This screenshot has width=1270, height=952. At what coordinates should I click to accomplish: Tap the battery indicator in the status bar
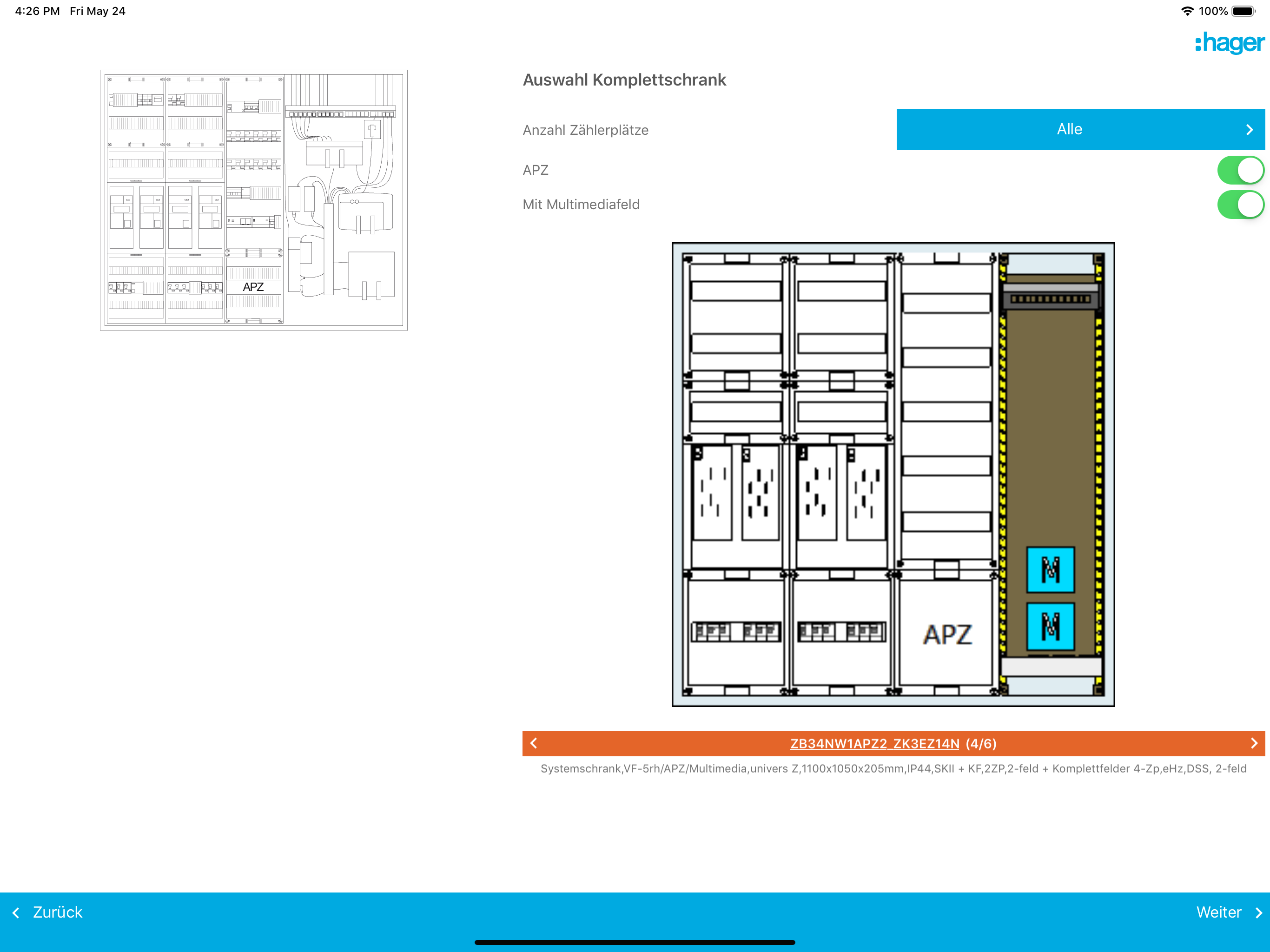point(1244,11)
